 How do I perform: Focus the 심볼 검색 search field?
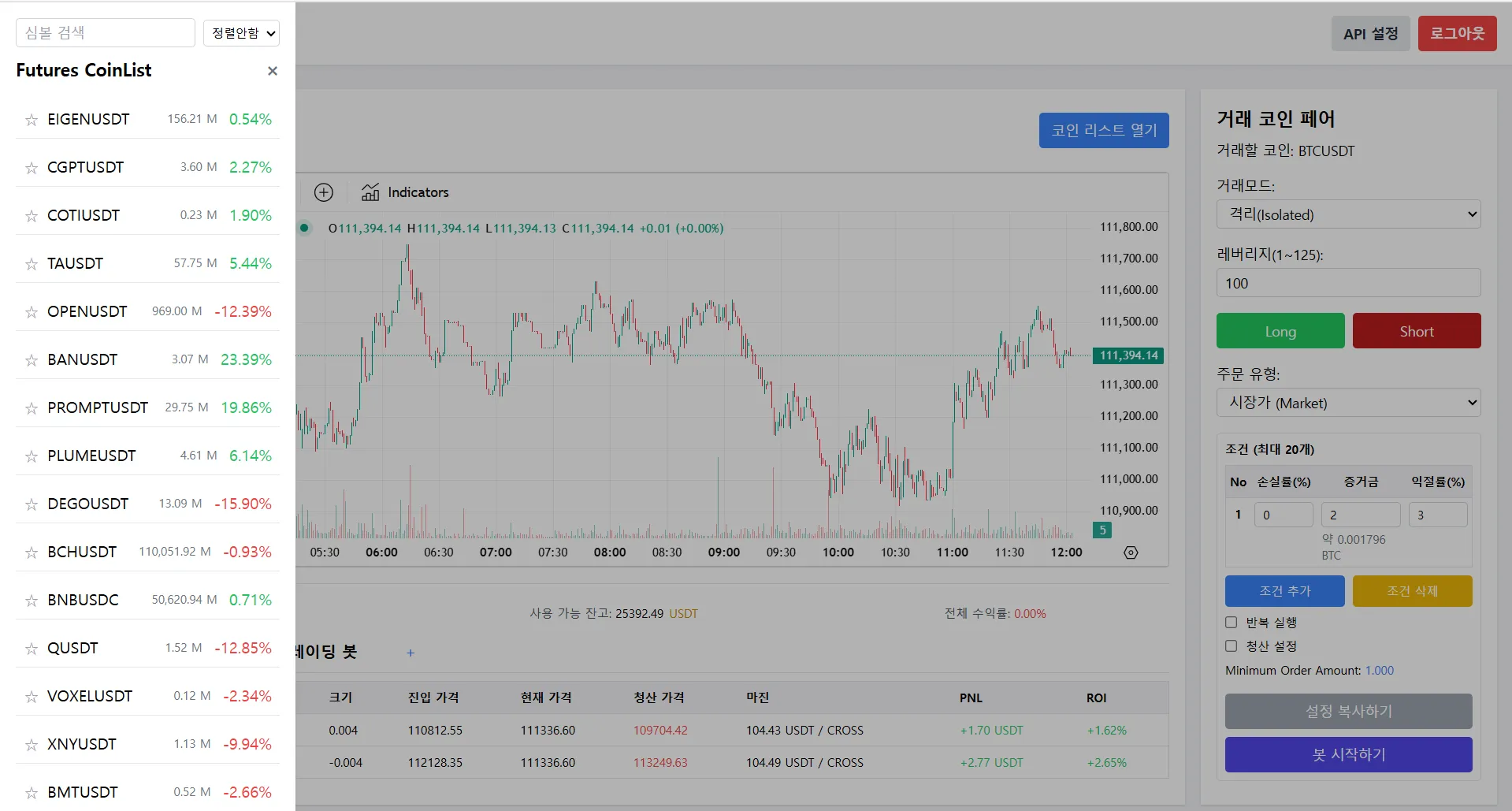point(106,33)
